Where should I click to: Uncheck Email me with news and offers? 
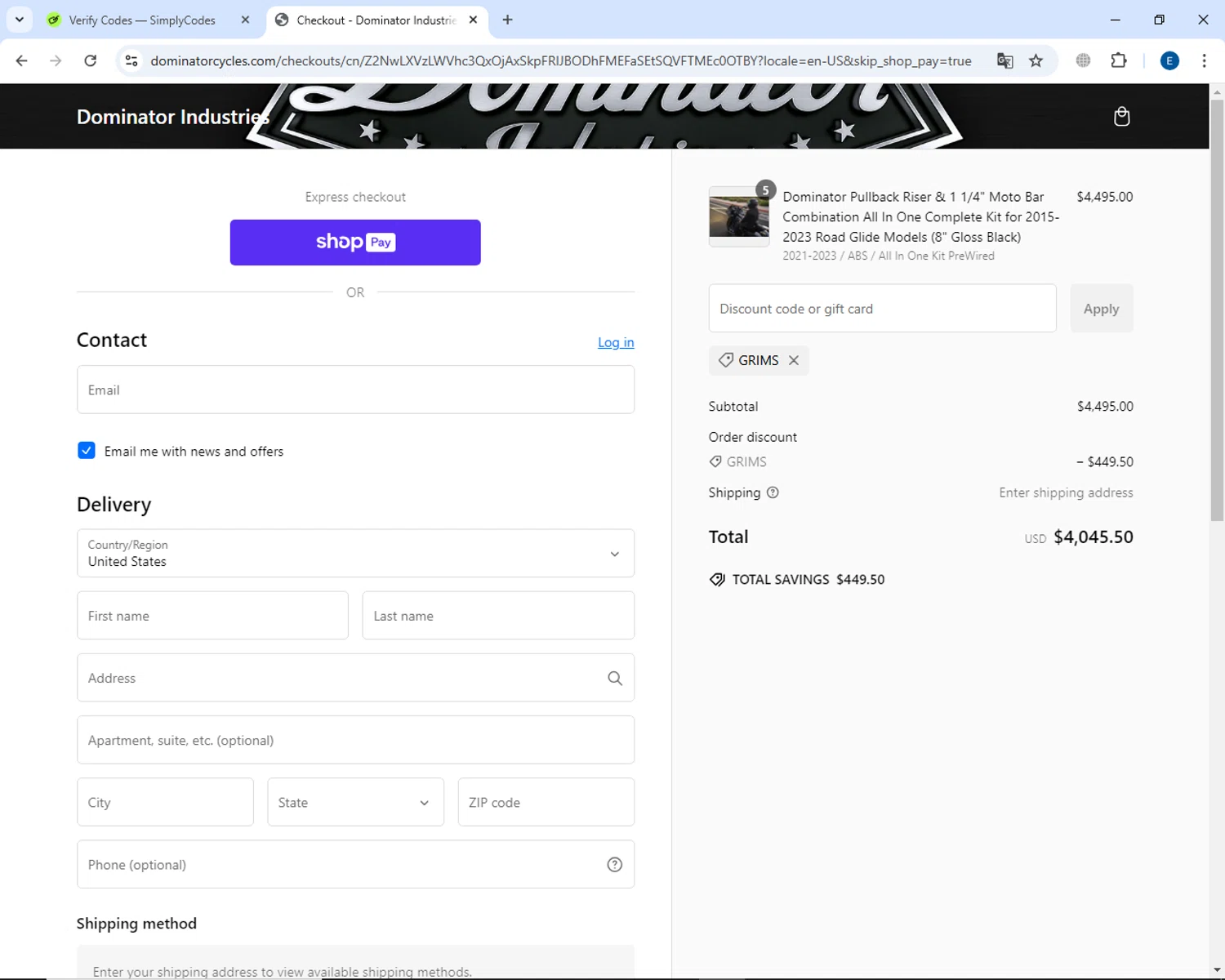[87, 451]
